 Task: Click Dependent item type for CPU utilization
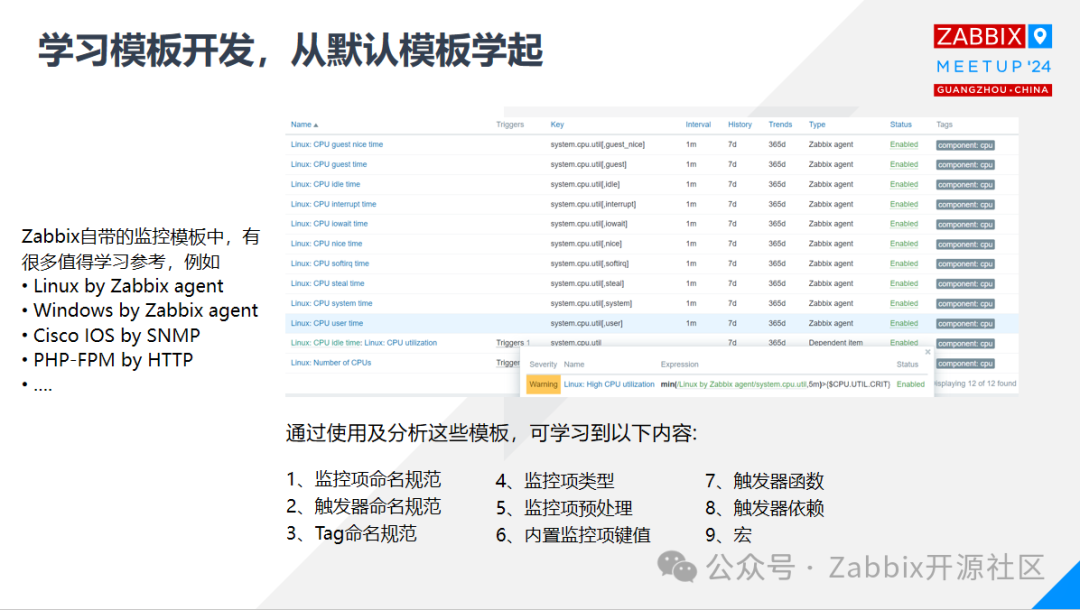click(835, 343)
